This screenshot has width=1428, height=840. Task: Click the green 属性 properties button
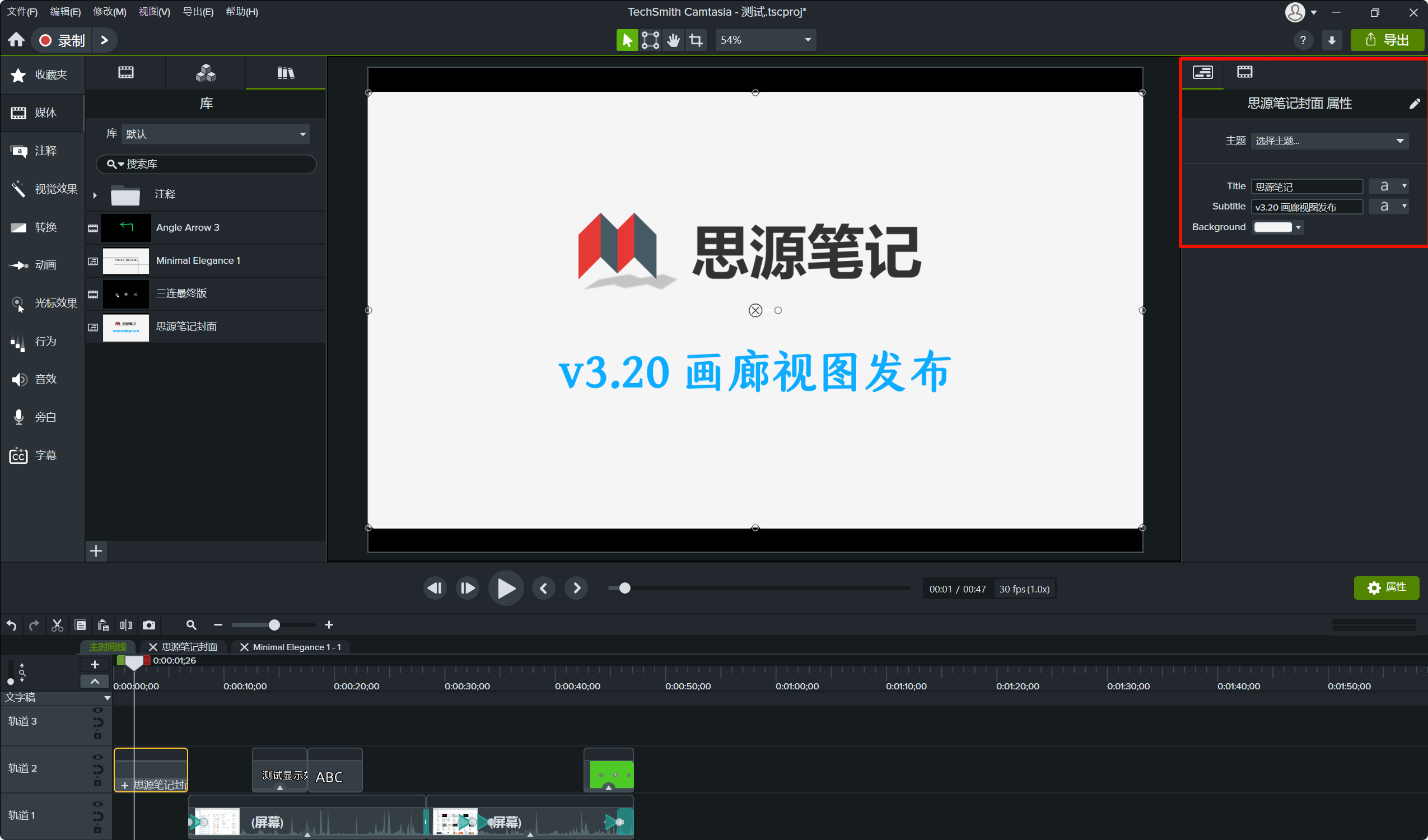pos(1386,588)
